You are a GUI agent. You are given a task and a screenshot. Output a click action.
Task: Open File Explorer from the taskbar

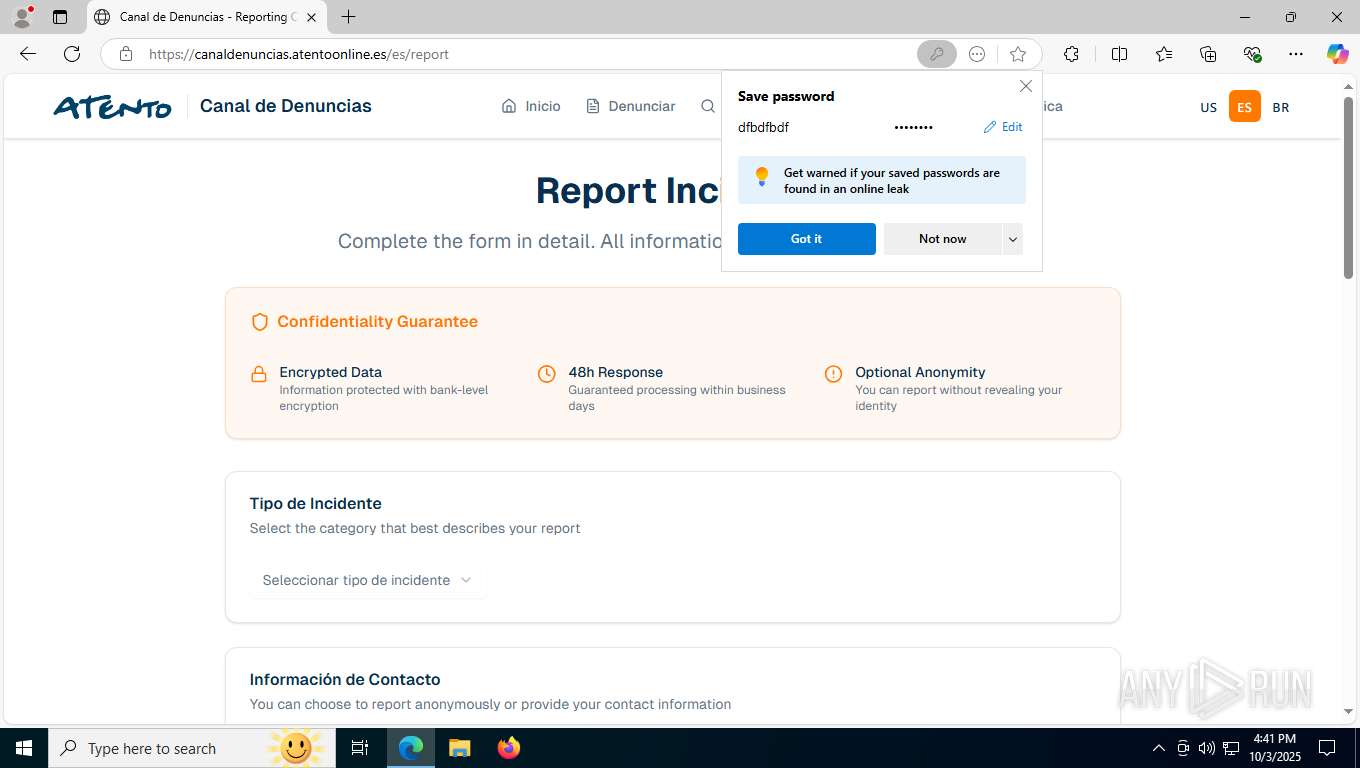(x=459, y=748)
